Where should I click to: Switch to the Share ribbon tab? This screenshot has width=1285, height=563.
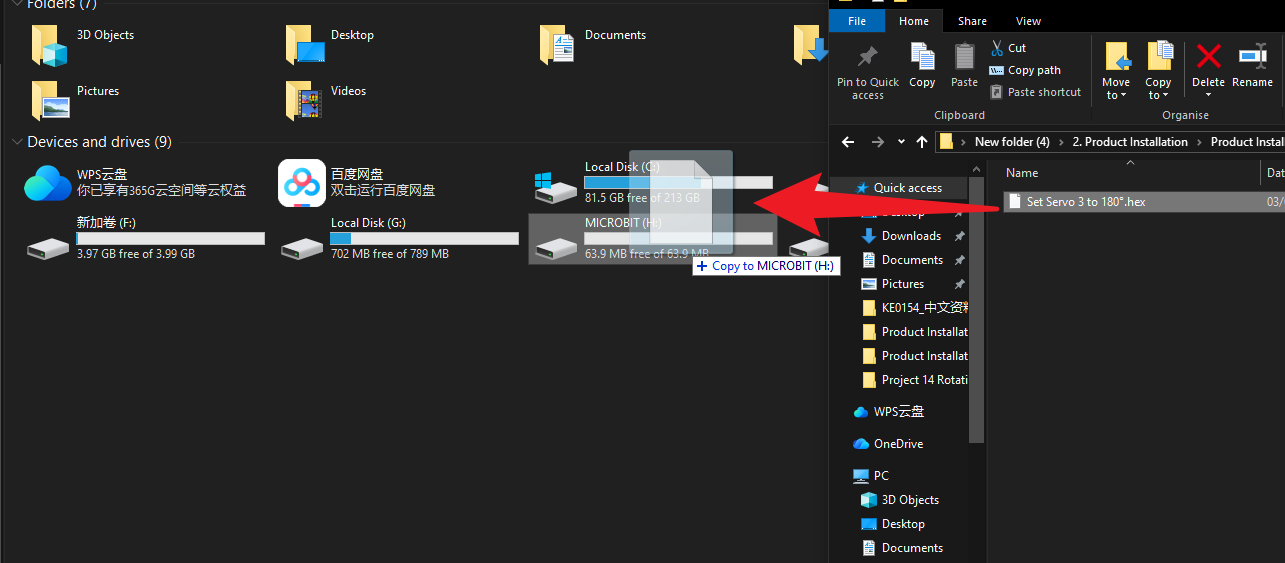(972, 21)
